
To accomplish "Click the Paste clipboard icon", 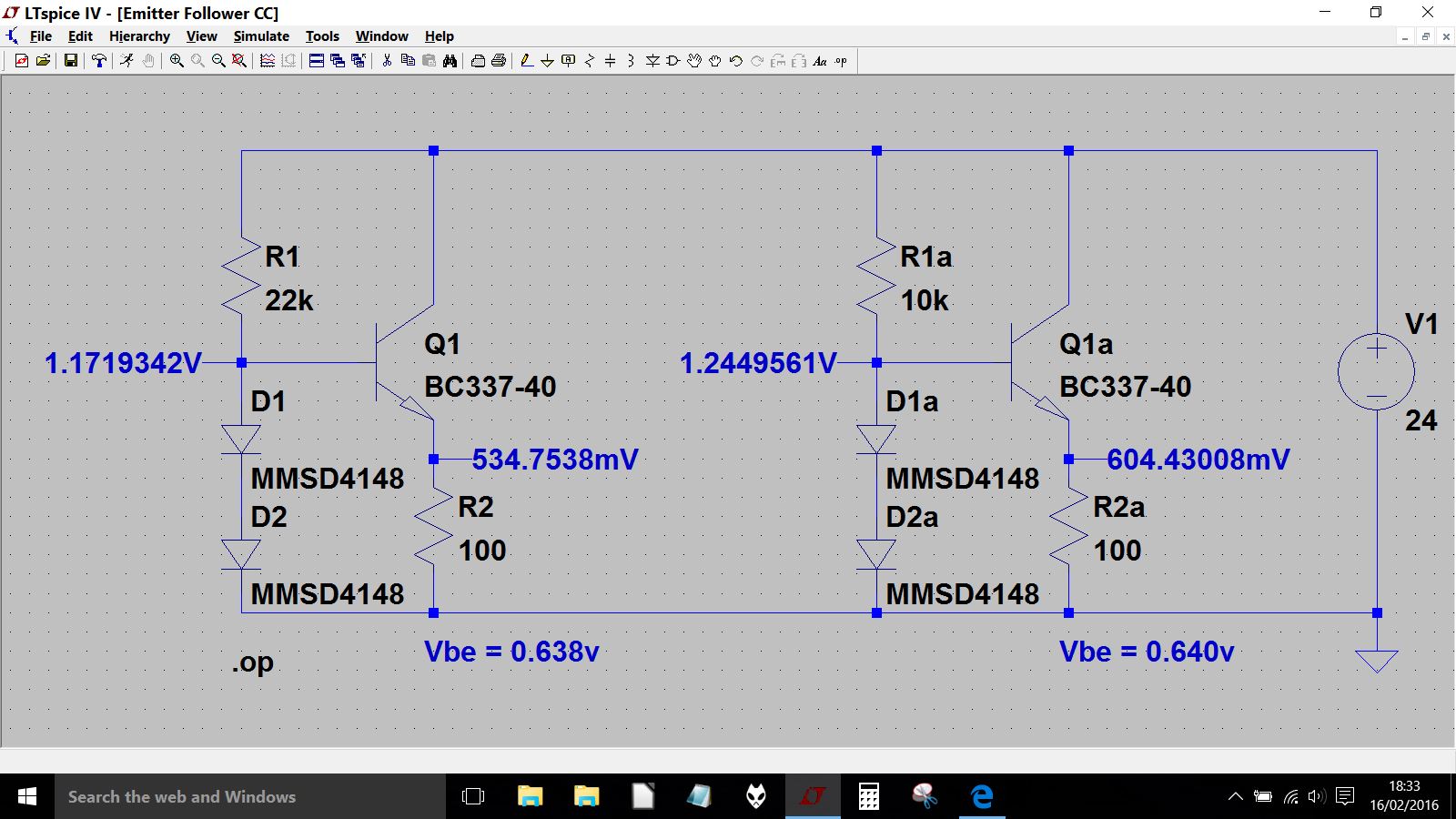I will point(429,61).
